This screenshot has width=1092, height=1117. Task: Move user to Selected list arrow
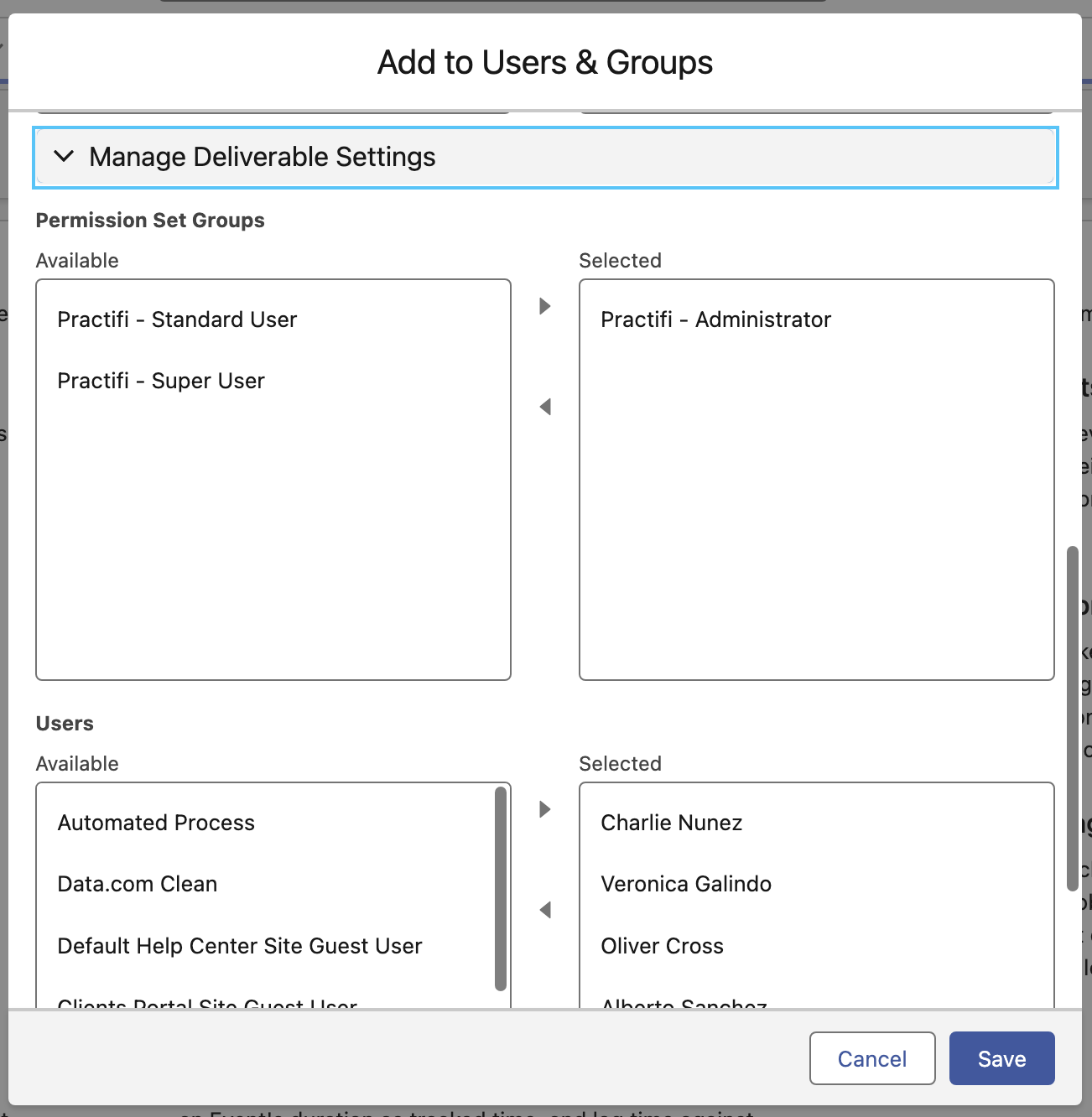(x=545, y=809)
